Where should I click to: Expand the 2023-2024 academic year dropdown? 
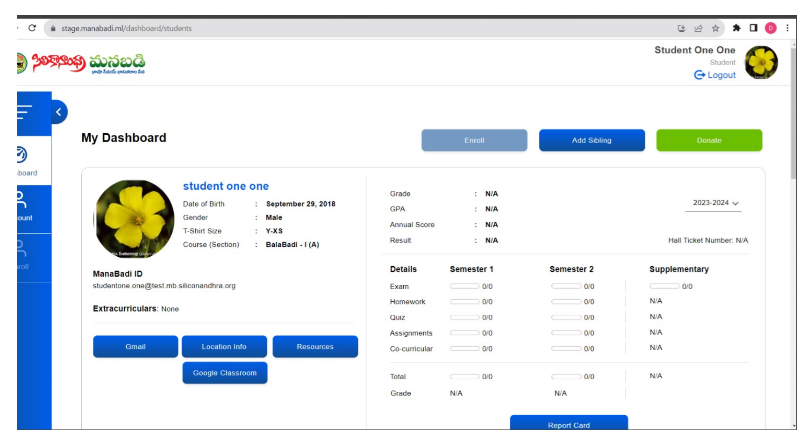(716, 203)
